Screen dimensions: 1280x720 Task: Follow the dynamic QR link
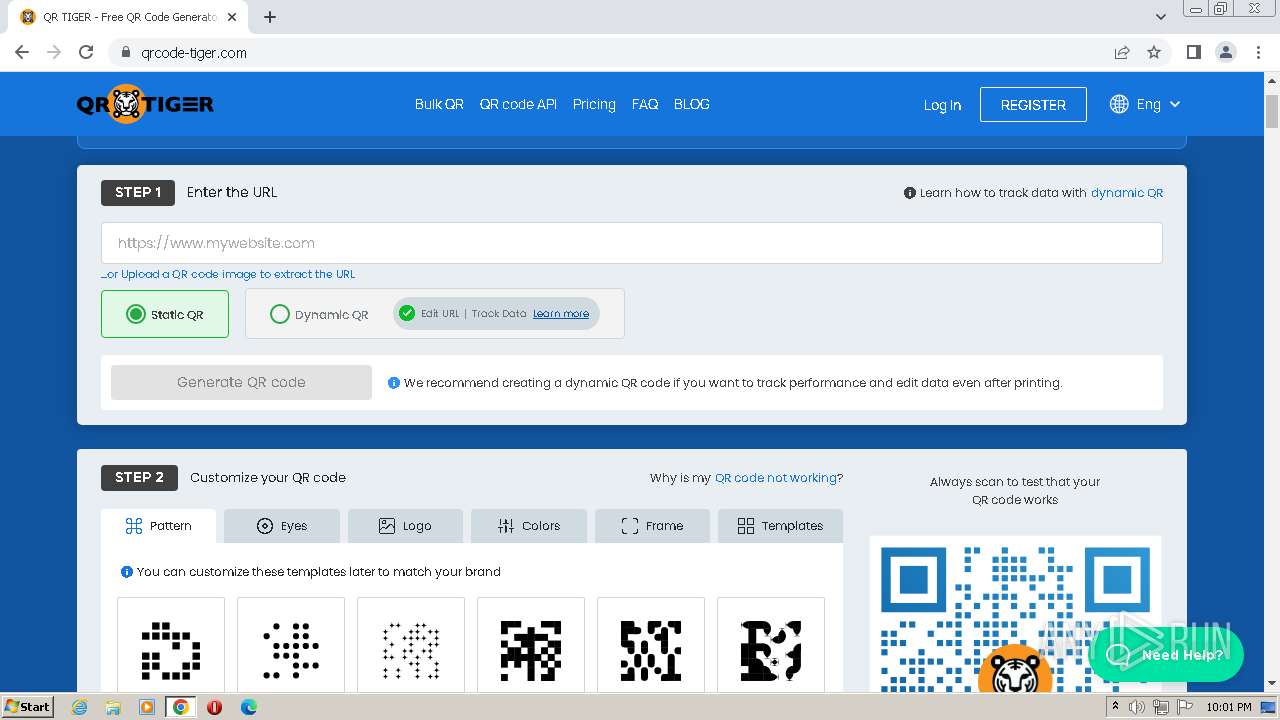pyautogui.click(x=1127, y=193)
